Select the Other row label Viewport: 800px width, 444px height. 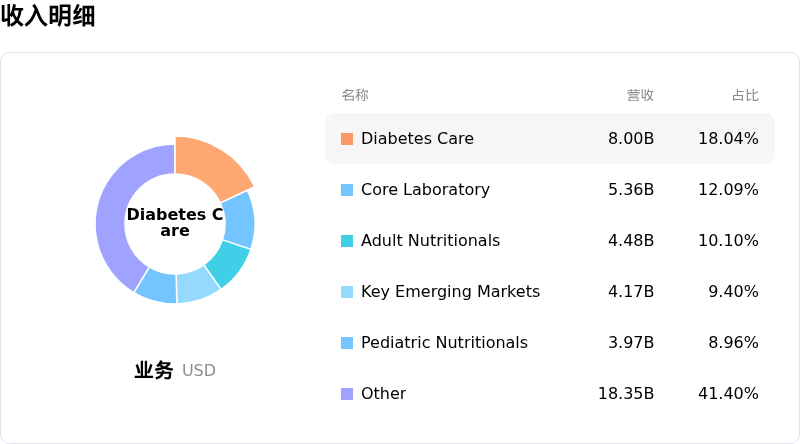click(383, 393)
